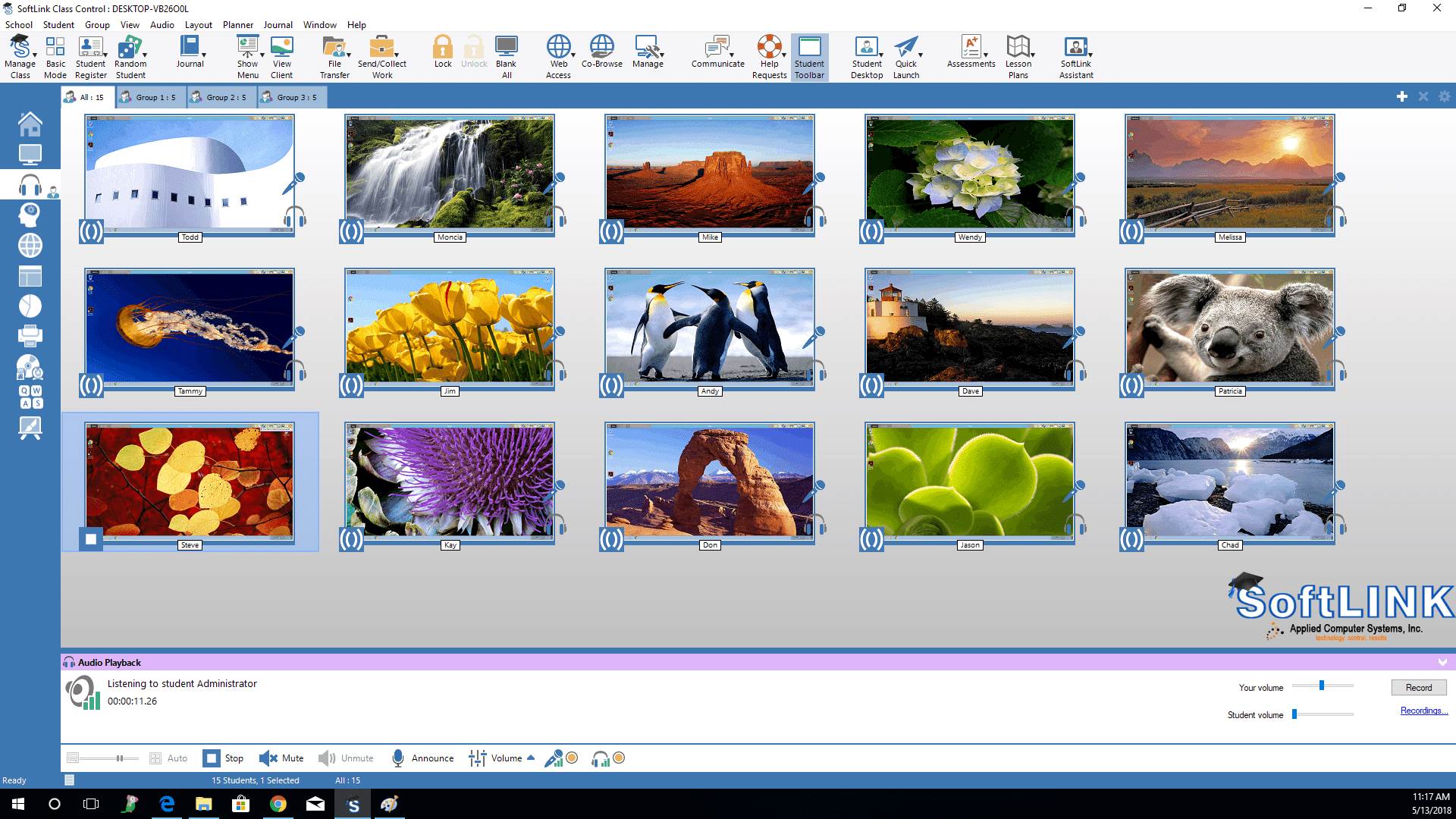1456x819 pixels.
Task: Toggle the Student Toolbar
Action: click(809, 57)
